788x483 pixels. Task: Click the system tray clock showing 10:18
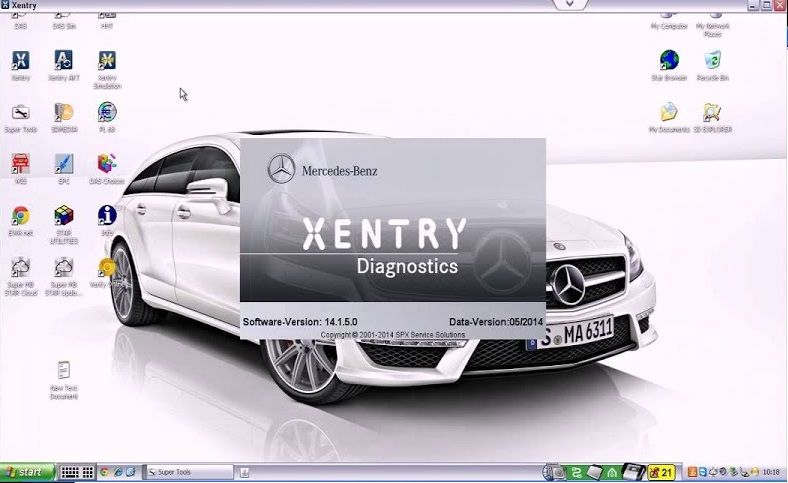pyautogui.click(x=771, y=472)
